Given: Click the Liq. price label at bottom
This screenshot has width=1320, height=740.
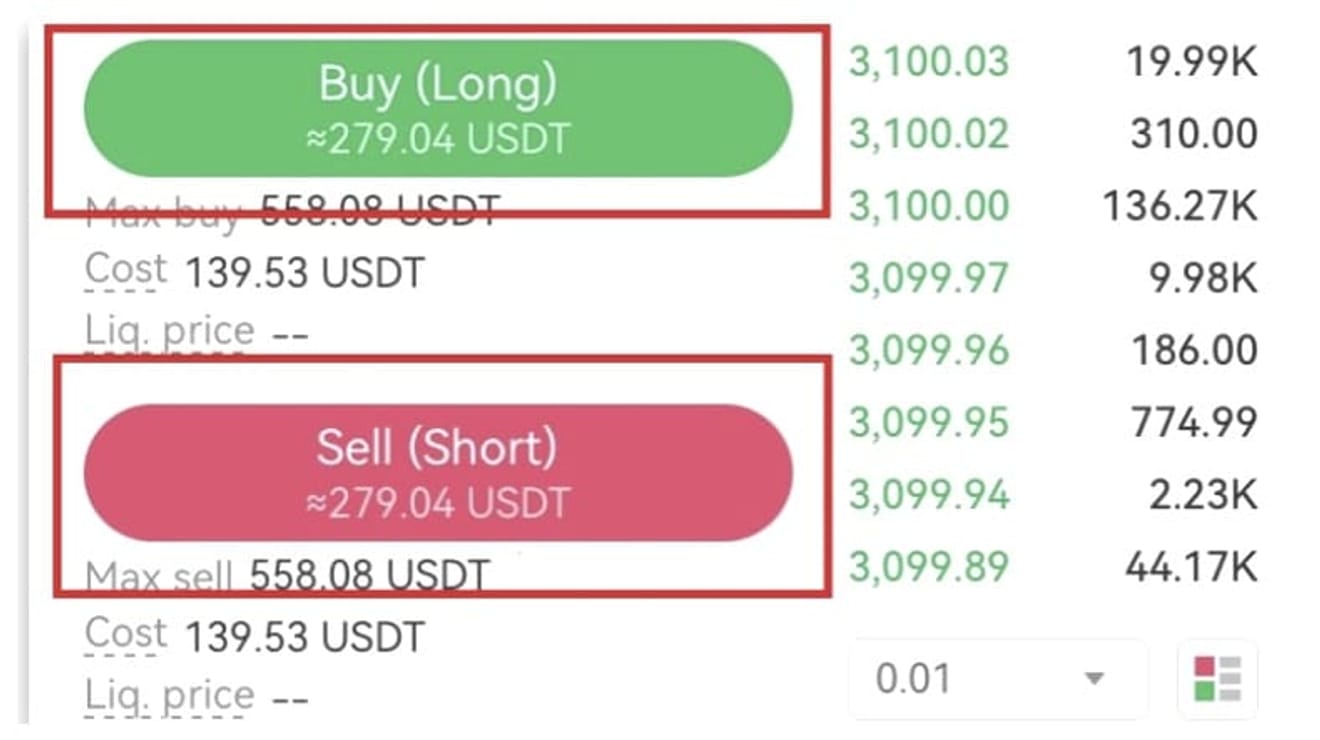Looking at the screenshot, I should tap(170, 695).
